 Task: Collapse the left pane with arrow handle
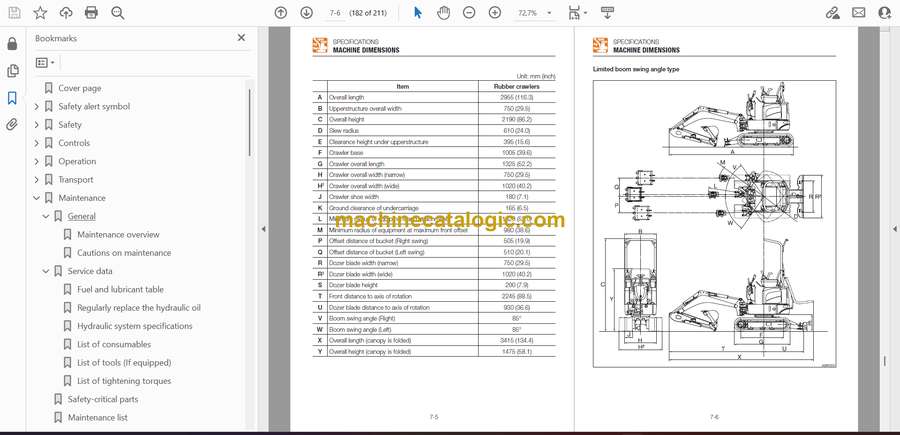pos(263,229)
